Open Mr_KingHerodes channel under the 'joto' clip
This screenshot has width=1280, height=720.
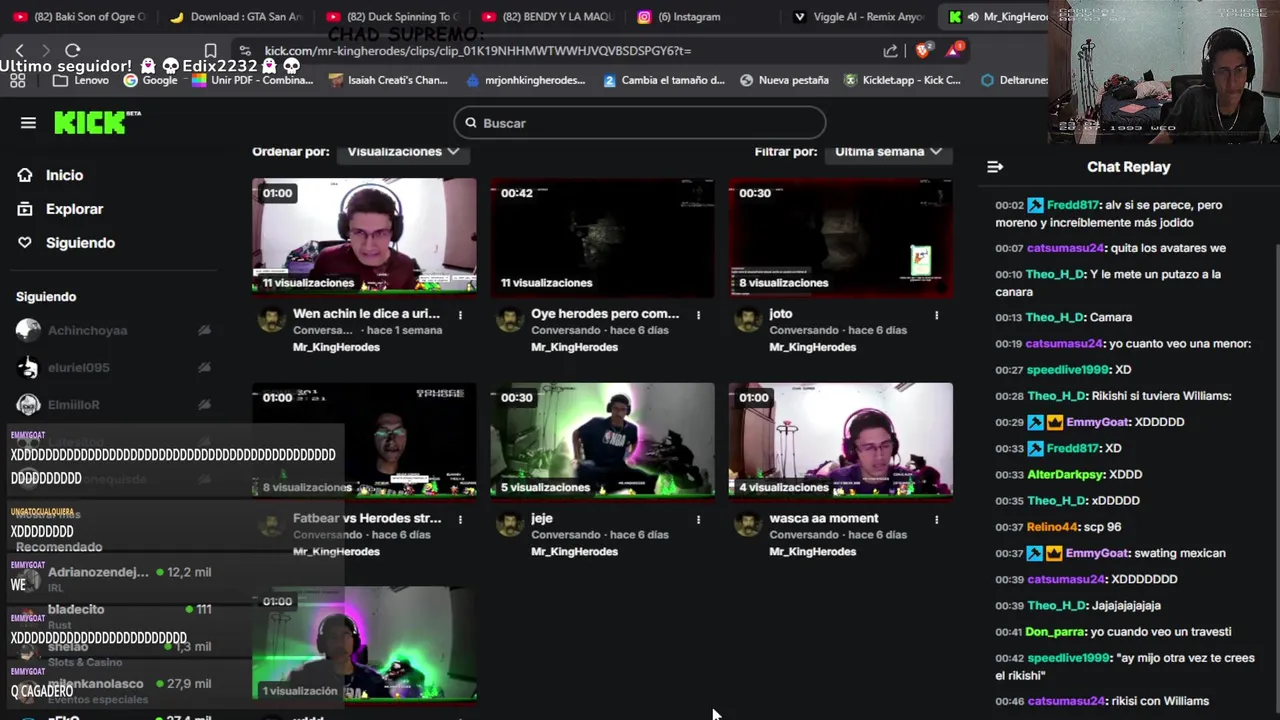812,347
